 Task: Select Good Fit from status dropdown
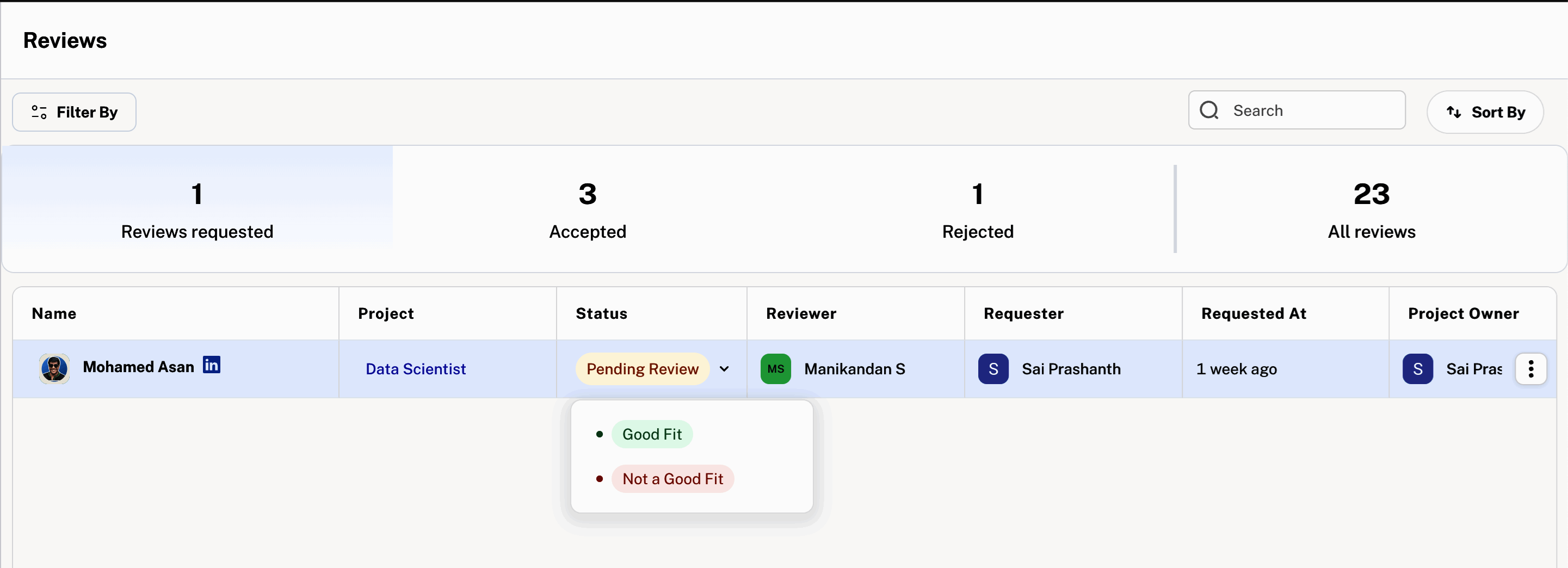tap(651, 434)
